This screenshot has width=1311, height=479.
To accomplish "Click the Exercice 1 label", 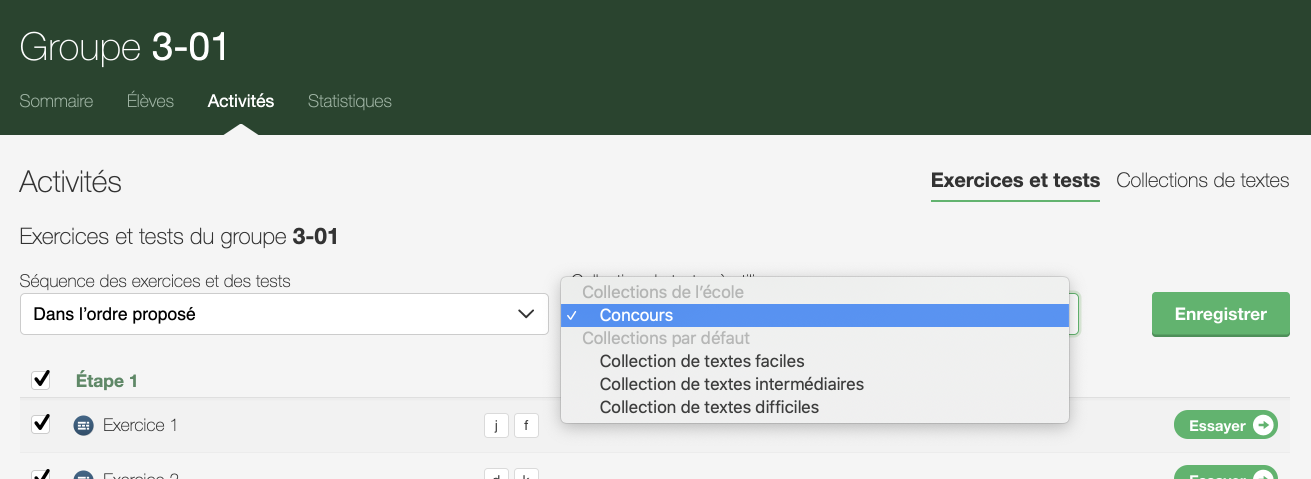I will point(140,425).
